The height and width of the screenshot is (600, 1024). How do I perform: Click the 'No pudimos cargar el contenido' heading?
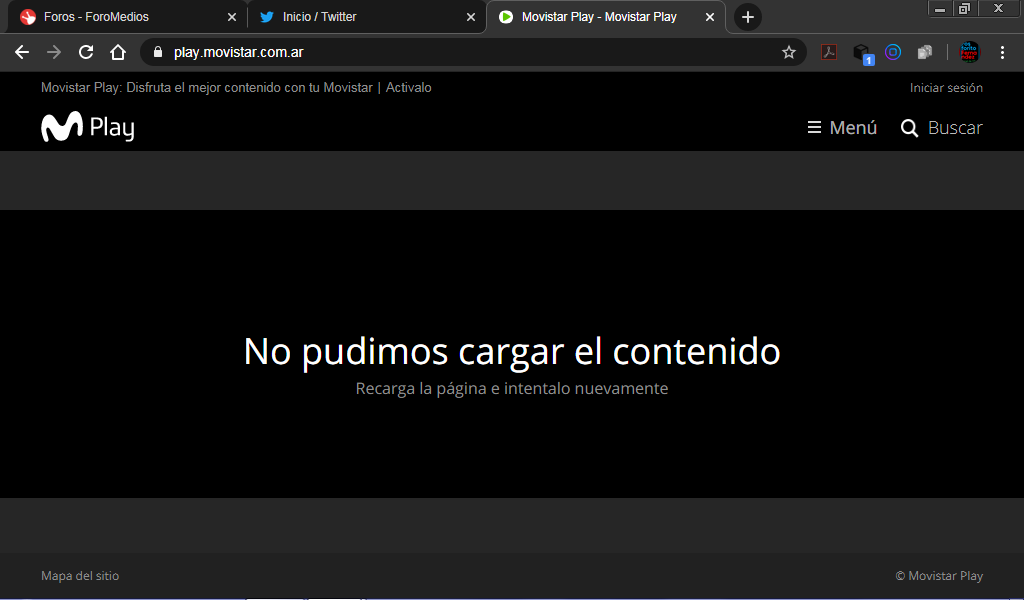tap(512, 351)
